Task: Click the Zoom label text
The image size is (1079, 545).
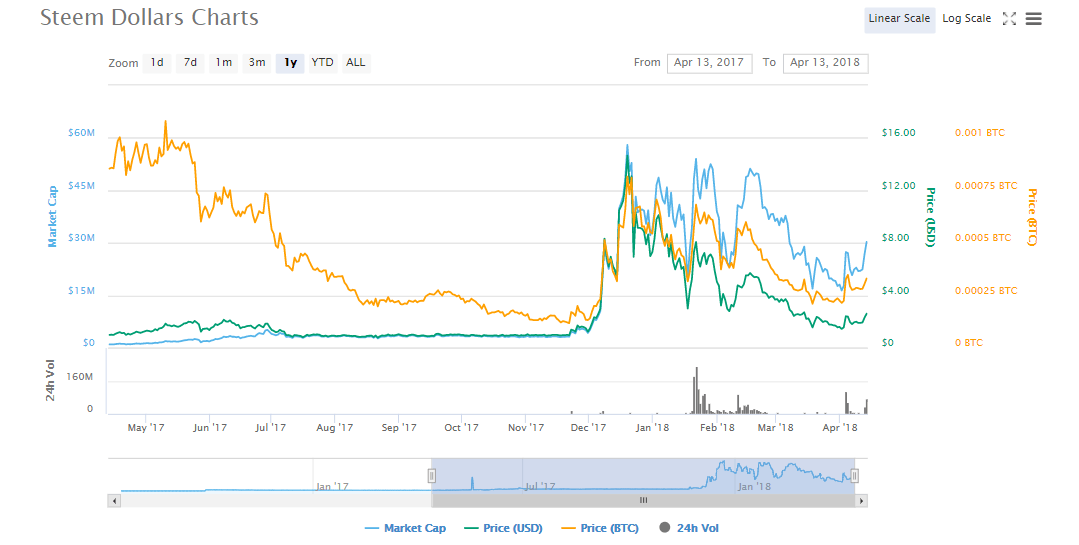Action: point(123,63)
